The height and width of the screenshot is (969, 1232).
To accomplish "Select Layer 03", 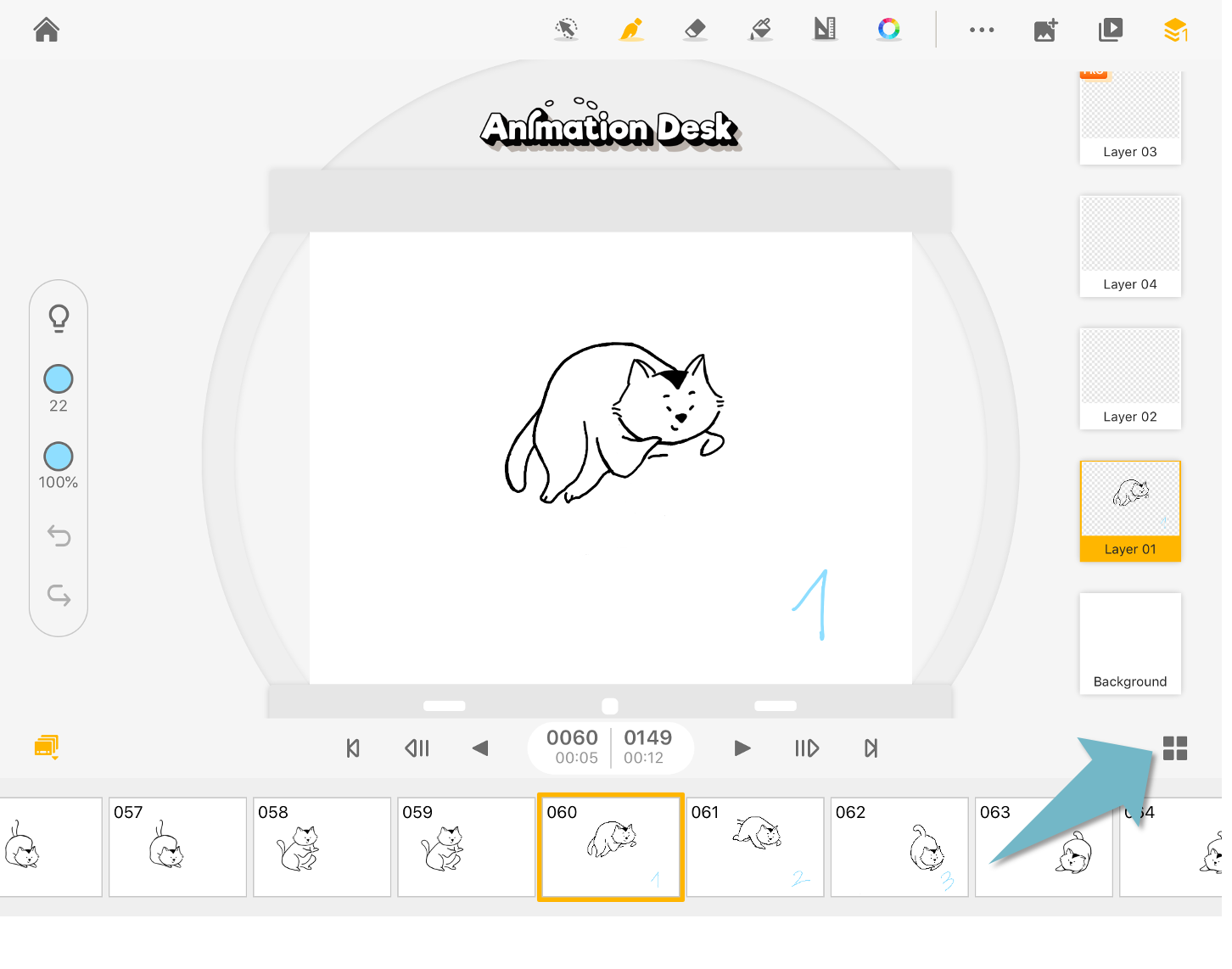I will pyautogui.click(x=1130, y=117).
